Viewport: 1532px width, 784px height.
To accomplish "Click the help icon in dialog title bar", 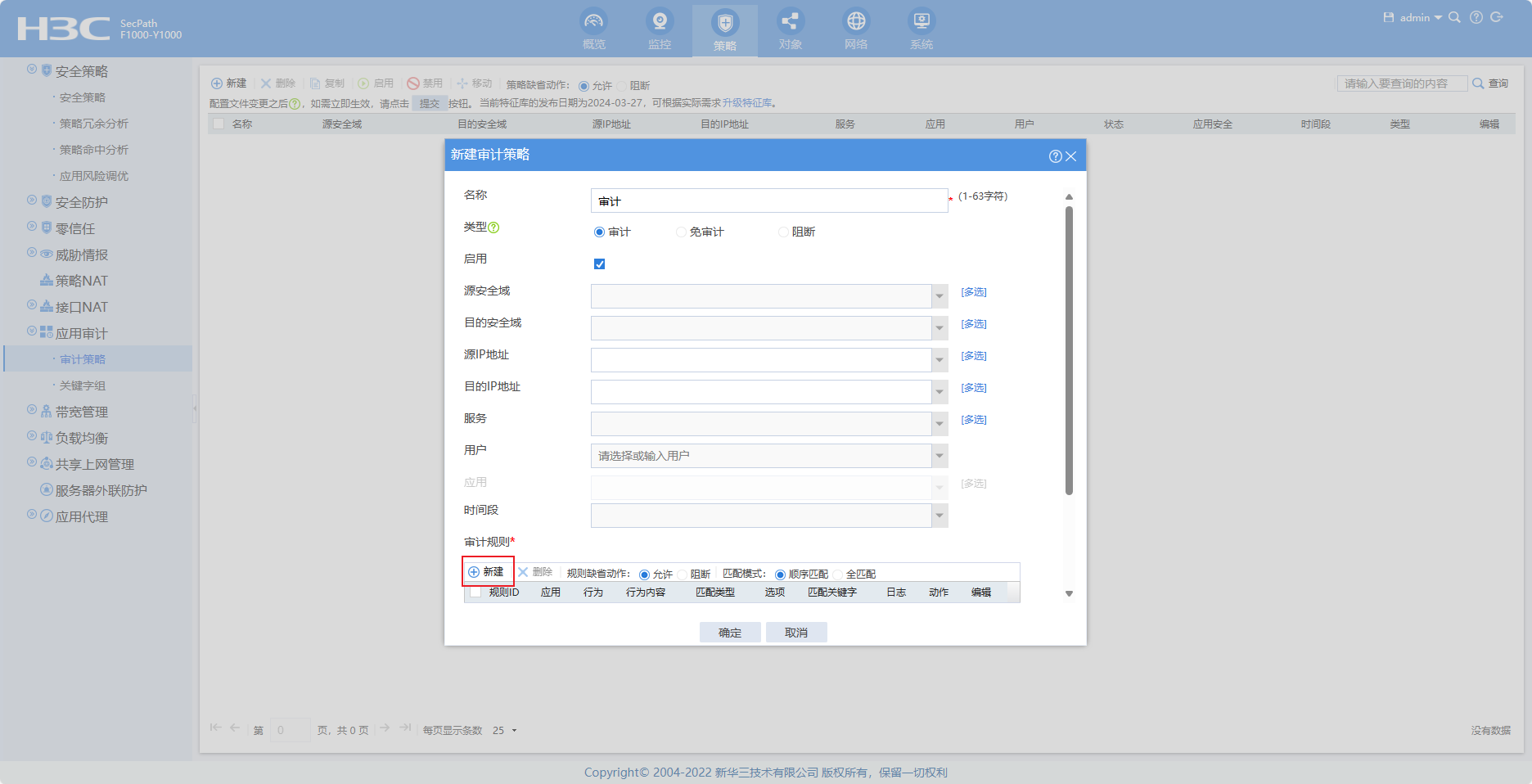I will pyautogui.click(x=1055, y=156).
